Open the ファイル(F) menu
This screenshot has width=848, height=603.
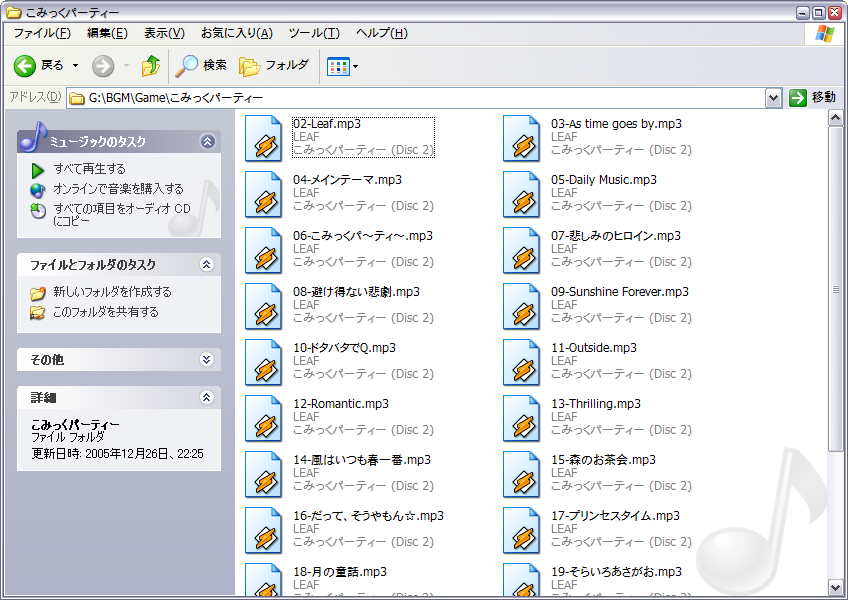(42, 34)
